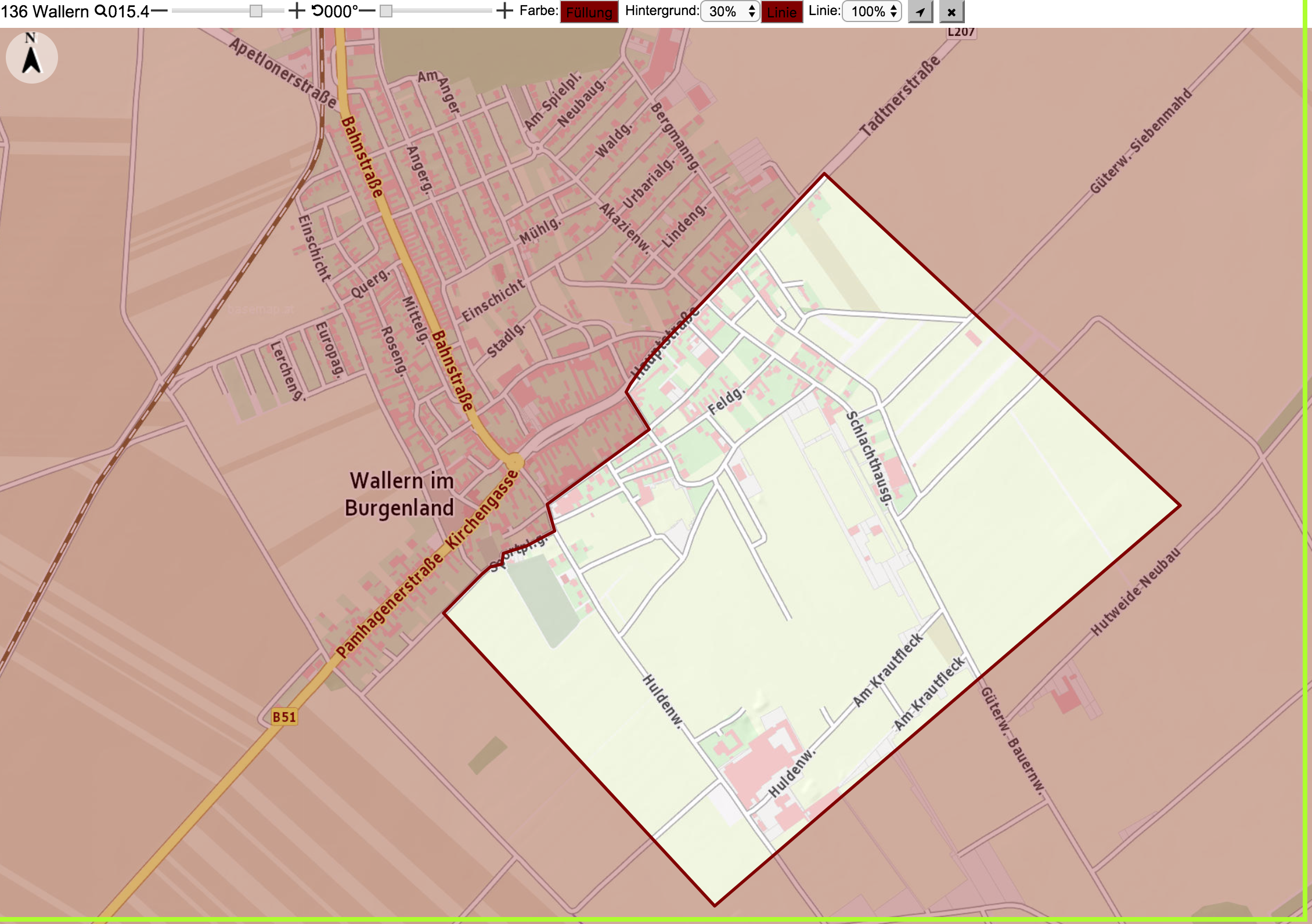This screenshot has width=1312, height=924.
Task: Close the toolbar with the x button
Action: click(x=951, y=12)
